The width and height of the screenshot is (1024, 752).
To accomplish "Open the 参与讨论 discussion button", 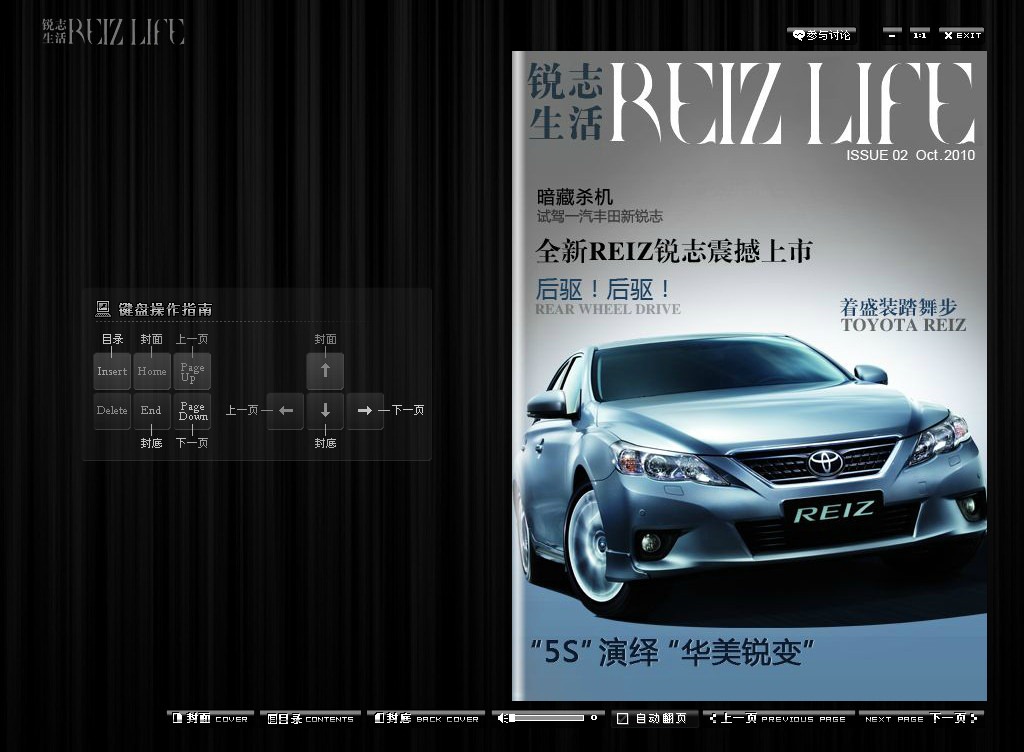I will (822, 35).
